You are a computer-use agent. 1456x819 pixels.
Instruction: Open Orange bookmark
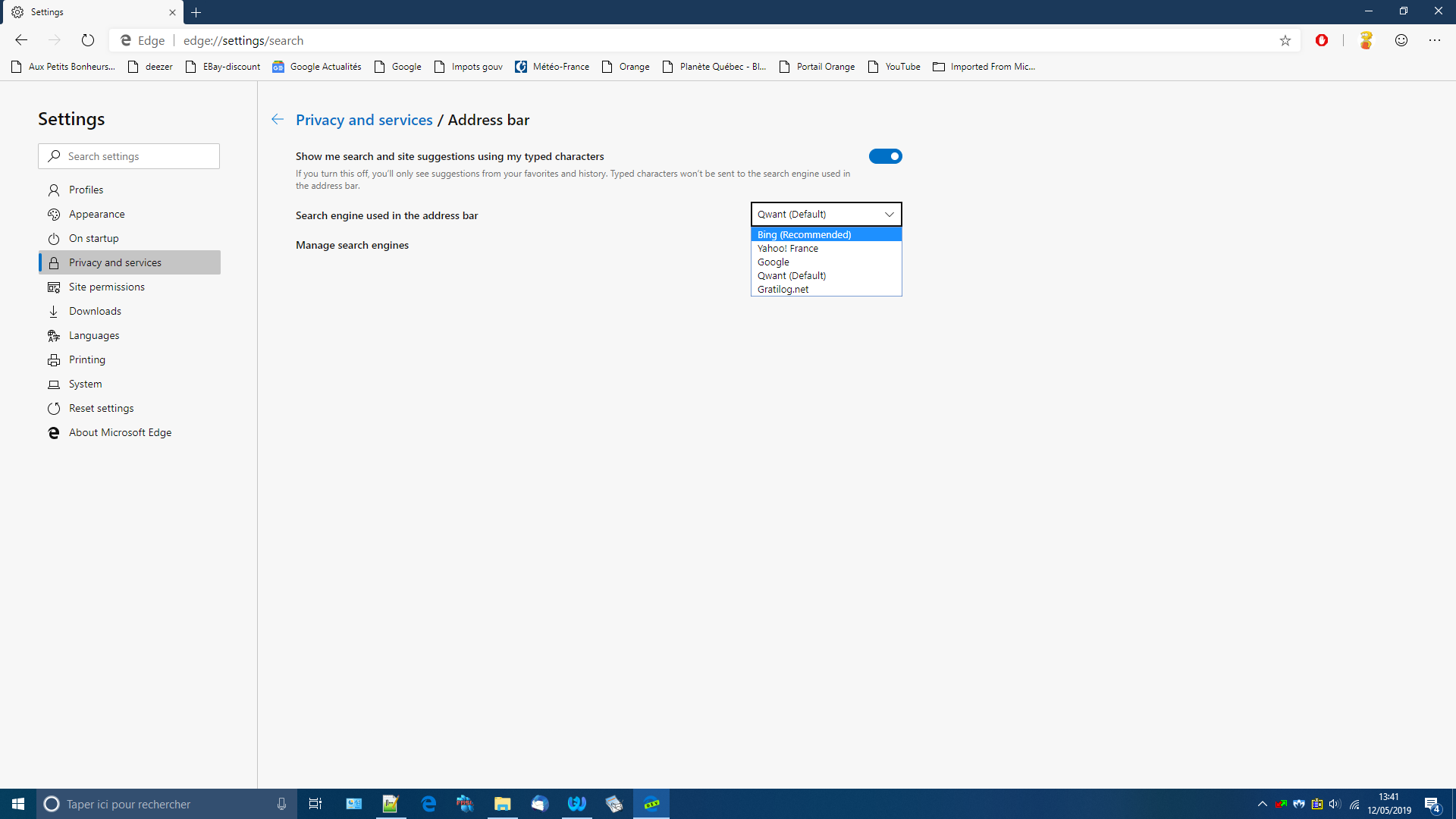[626, 67]
